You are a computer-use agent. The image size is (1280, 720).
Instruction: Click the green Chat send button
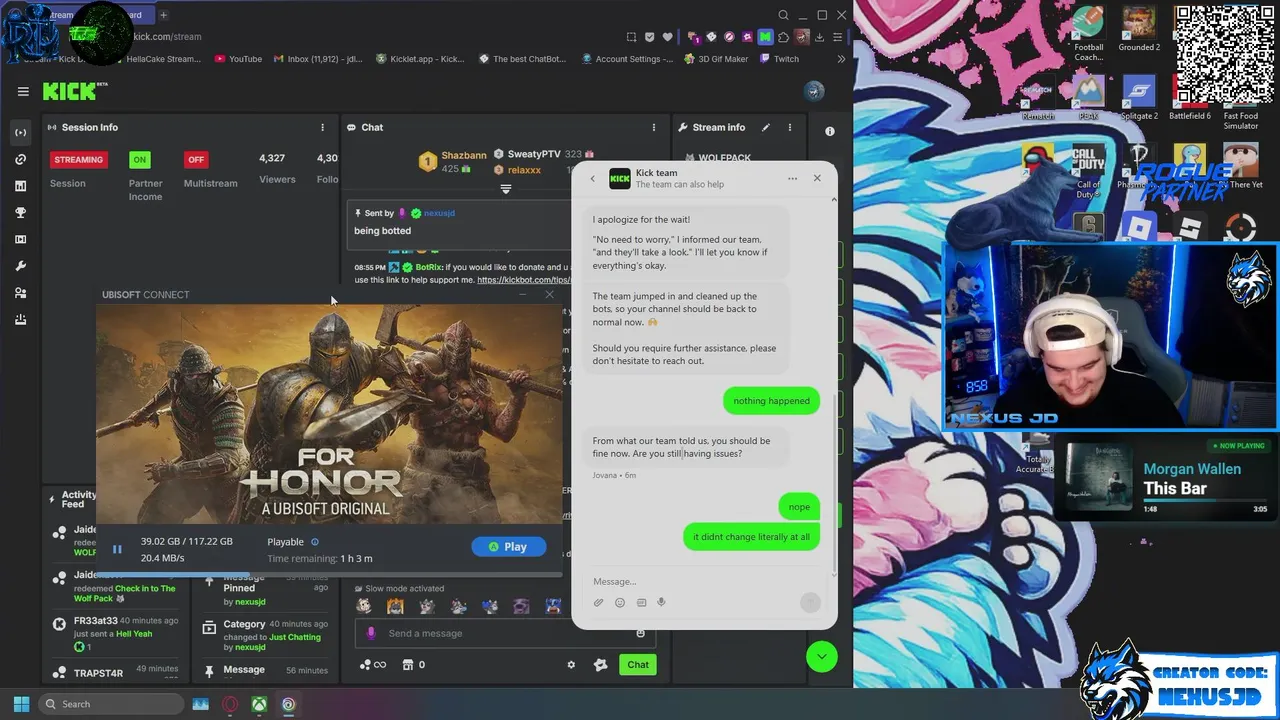638,664
